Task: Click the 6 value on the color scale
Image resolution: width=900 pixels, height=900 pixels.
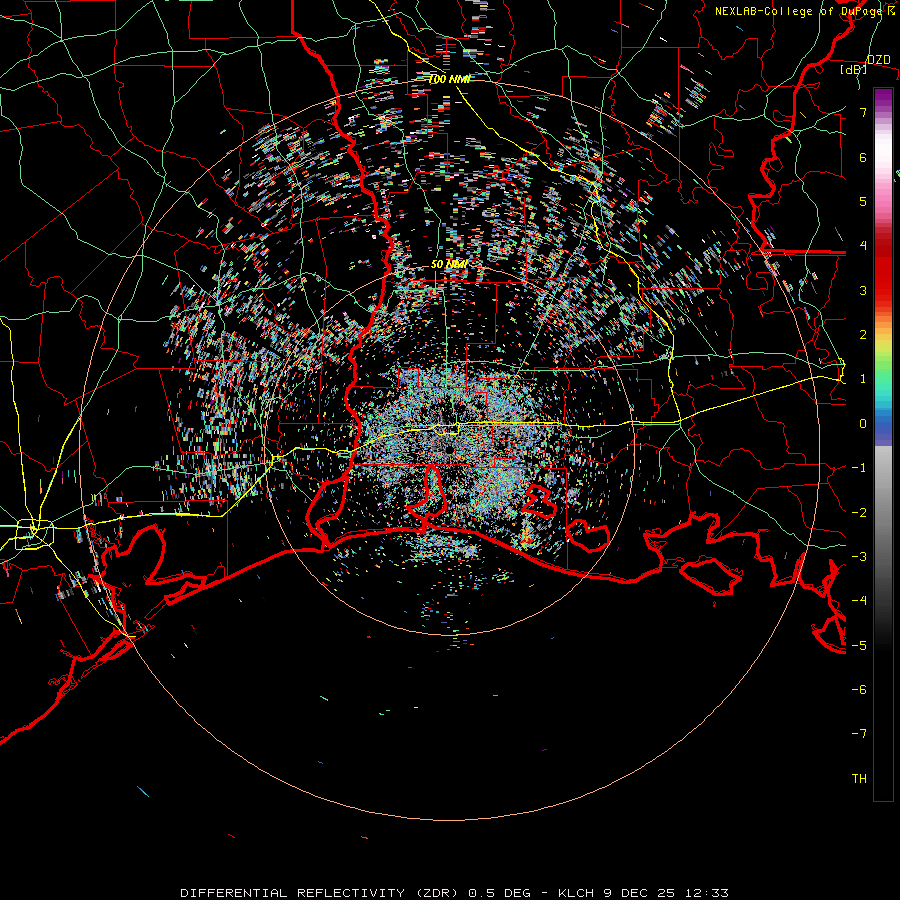Action: 863,157
